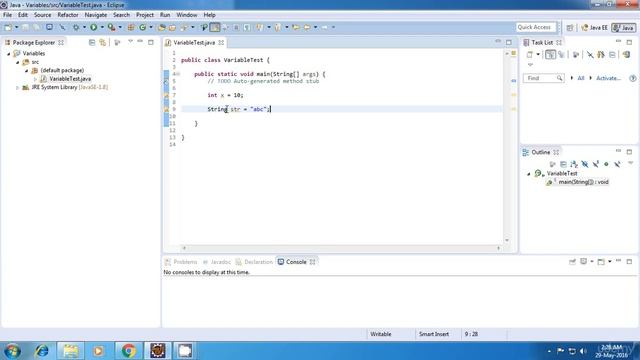Click Collapse All in Package Explorer

[92, 42]
